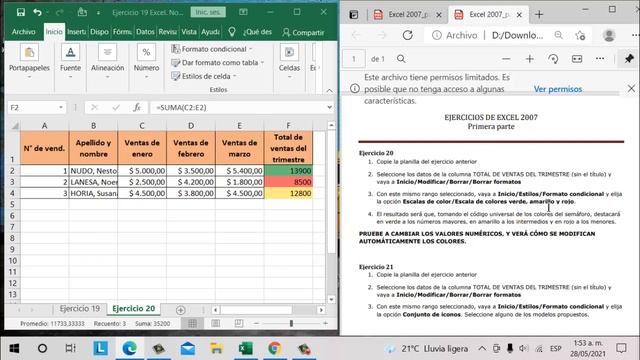Click the Edge zoom magnifier icon in address bar

(x=558, y=36)
